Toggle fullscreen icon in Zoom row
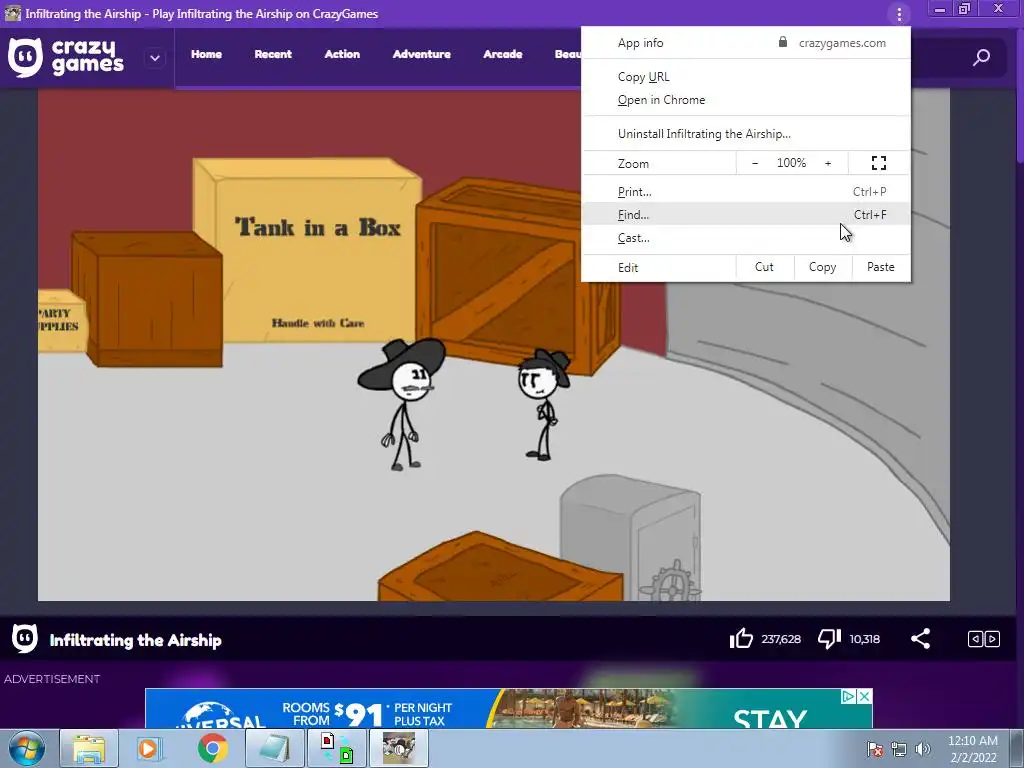Viewport: 1024px width, 768px height. [x=879, y=163]
